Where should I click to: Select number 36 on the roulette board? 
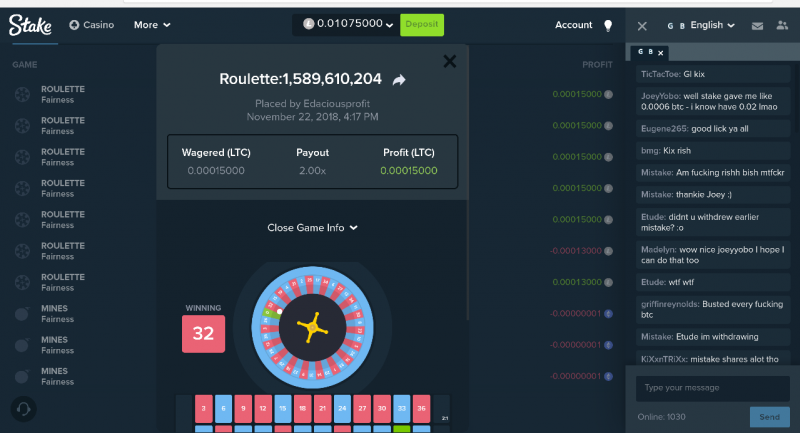coord(421,409)
